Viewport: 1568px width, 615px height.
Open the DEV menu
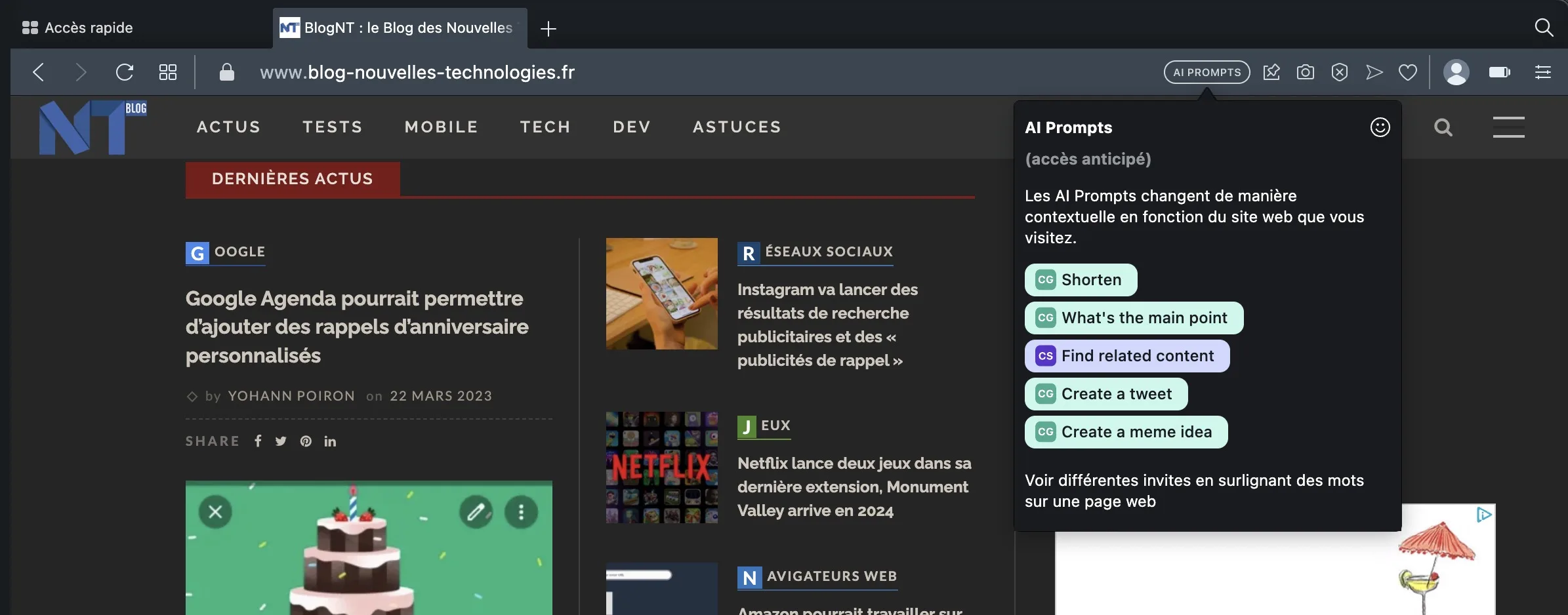[x=632, y=127]
